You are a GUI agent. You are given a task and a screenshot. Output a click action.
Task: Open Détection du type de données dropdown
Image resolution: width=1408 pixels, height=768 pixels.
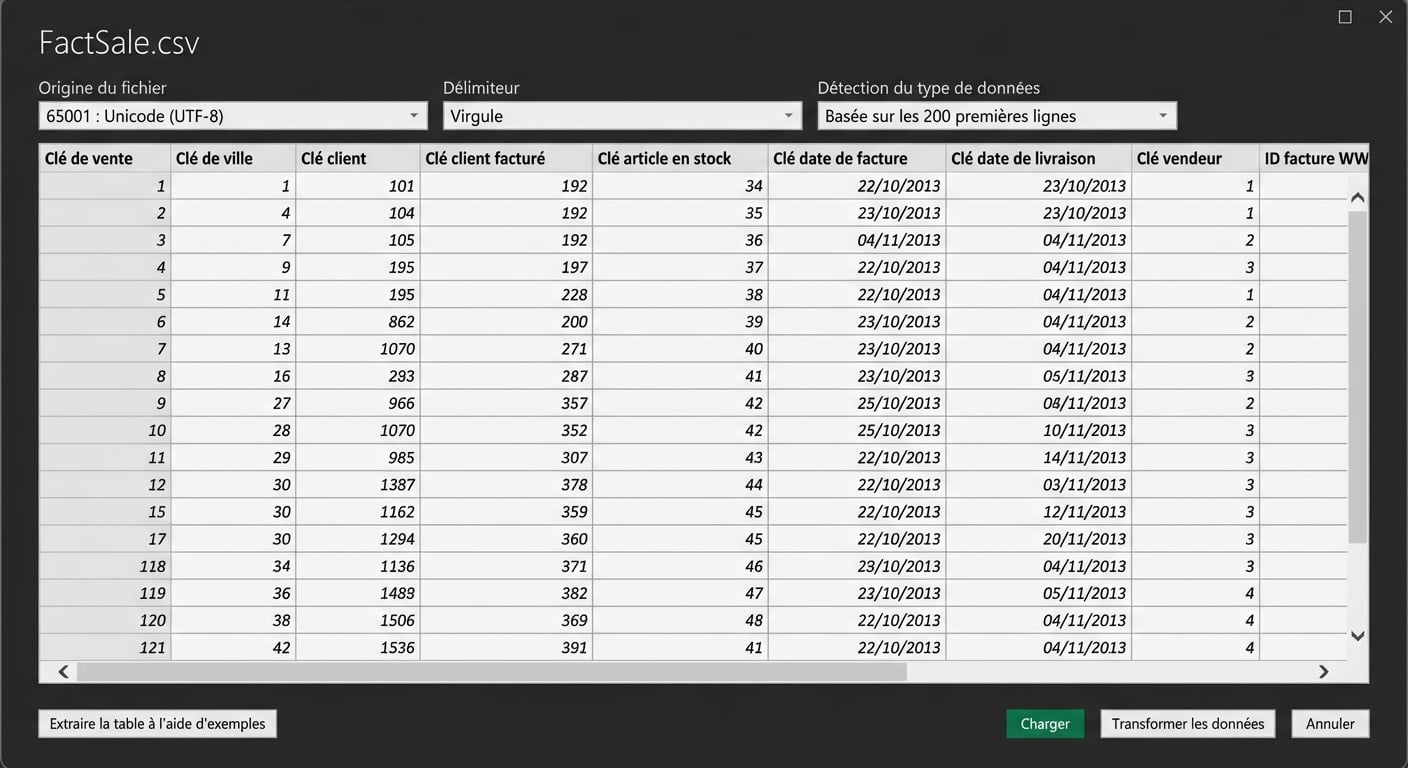tap(996, 116)
